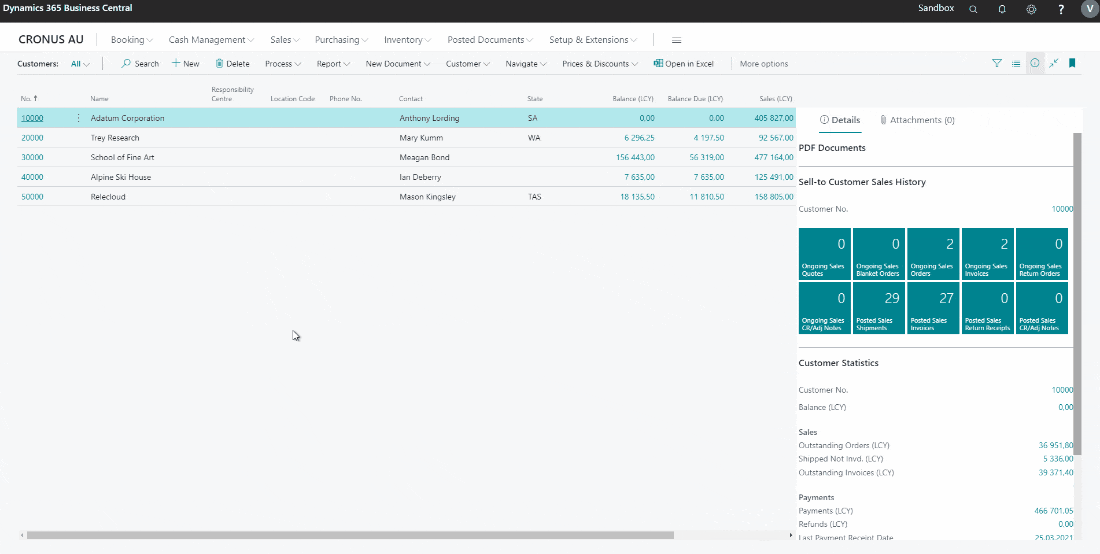Viewport: 1100px width, 554px height.
Task: Toggle the FactBox information pane icon
Action: (1034, 63)
